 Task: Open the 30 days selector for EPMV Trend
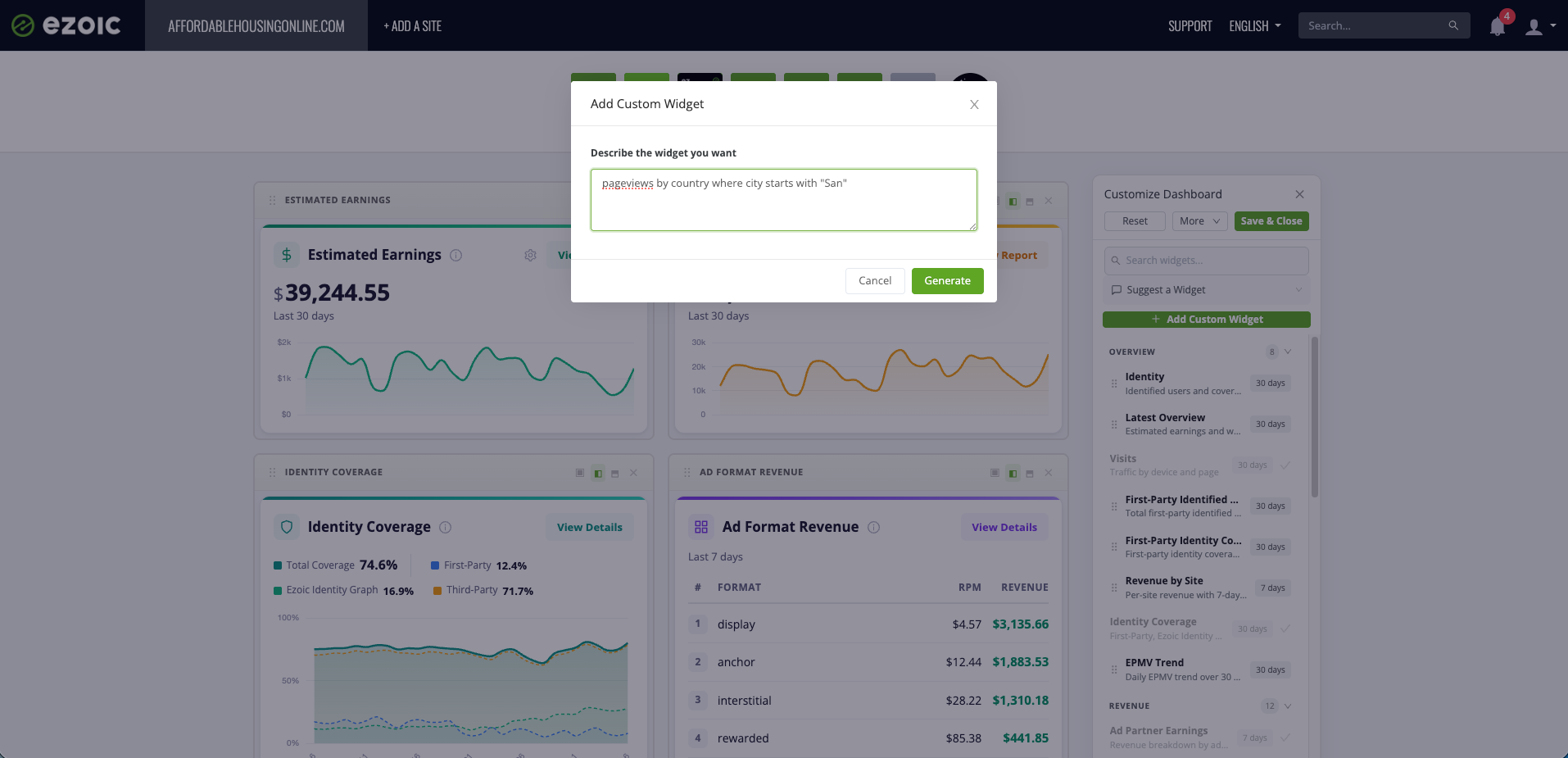1270,670
